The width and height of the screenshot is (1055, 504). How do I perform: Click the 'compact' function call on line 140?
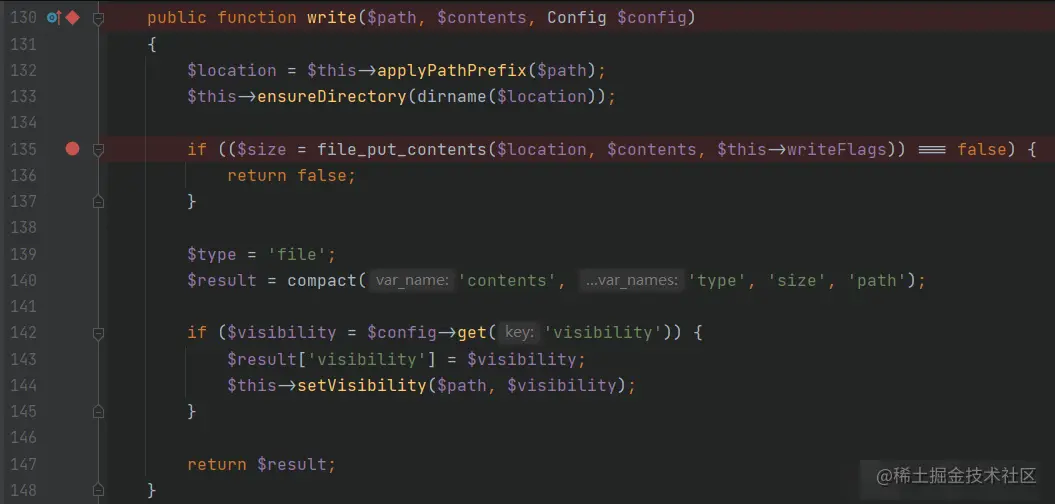point(322,280)
